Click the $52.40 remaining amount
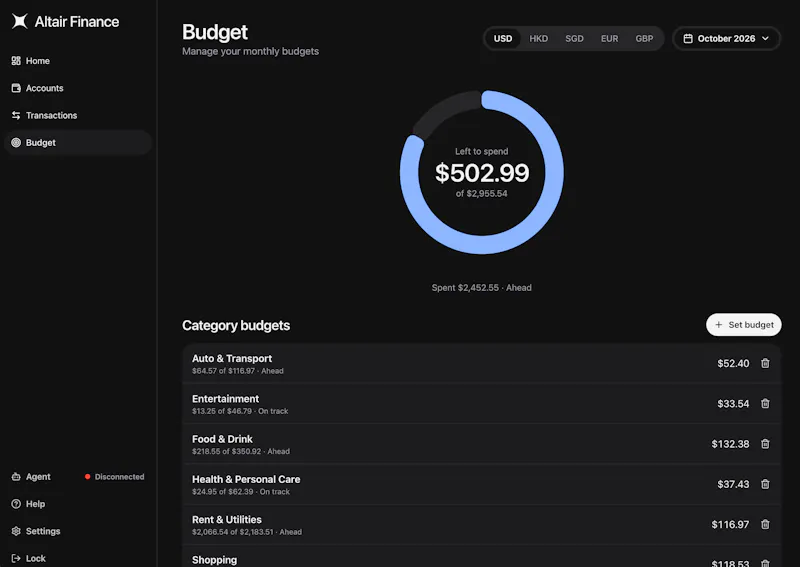The image size is (800, 567). click(x=733, y=363)
